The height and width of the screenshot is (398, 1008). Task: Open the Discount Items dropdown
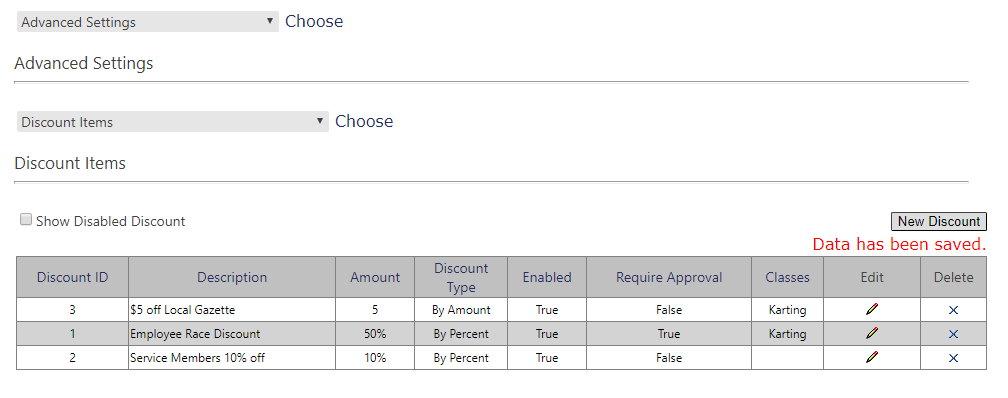[x=172, y=122]
